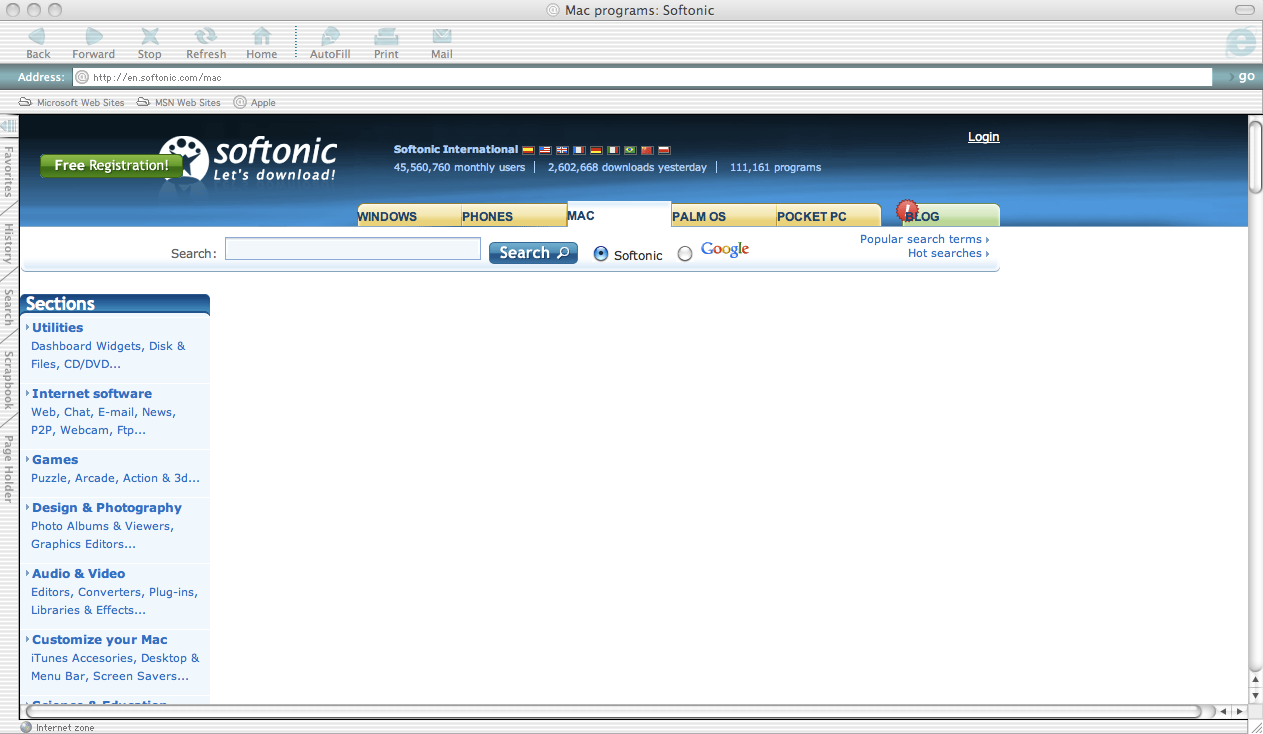Click the Softonic logo
The height and width of the screenshot is (734, 1263).
coord(248,159)
